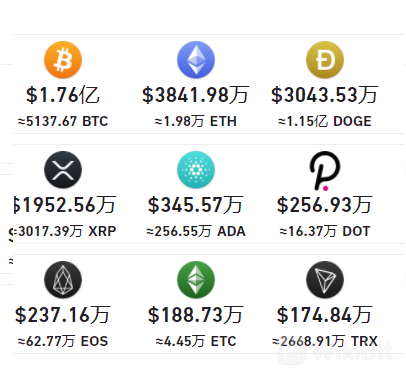Click the $256.93万 Polkadot amount

325,205
